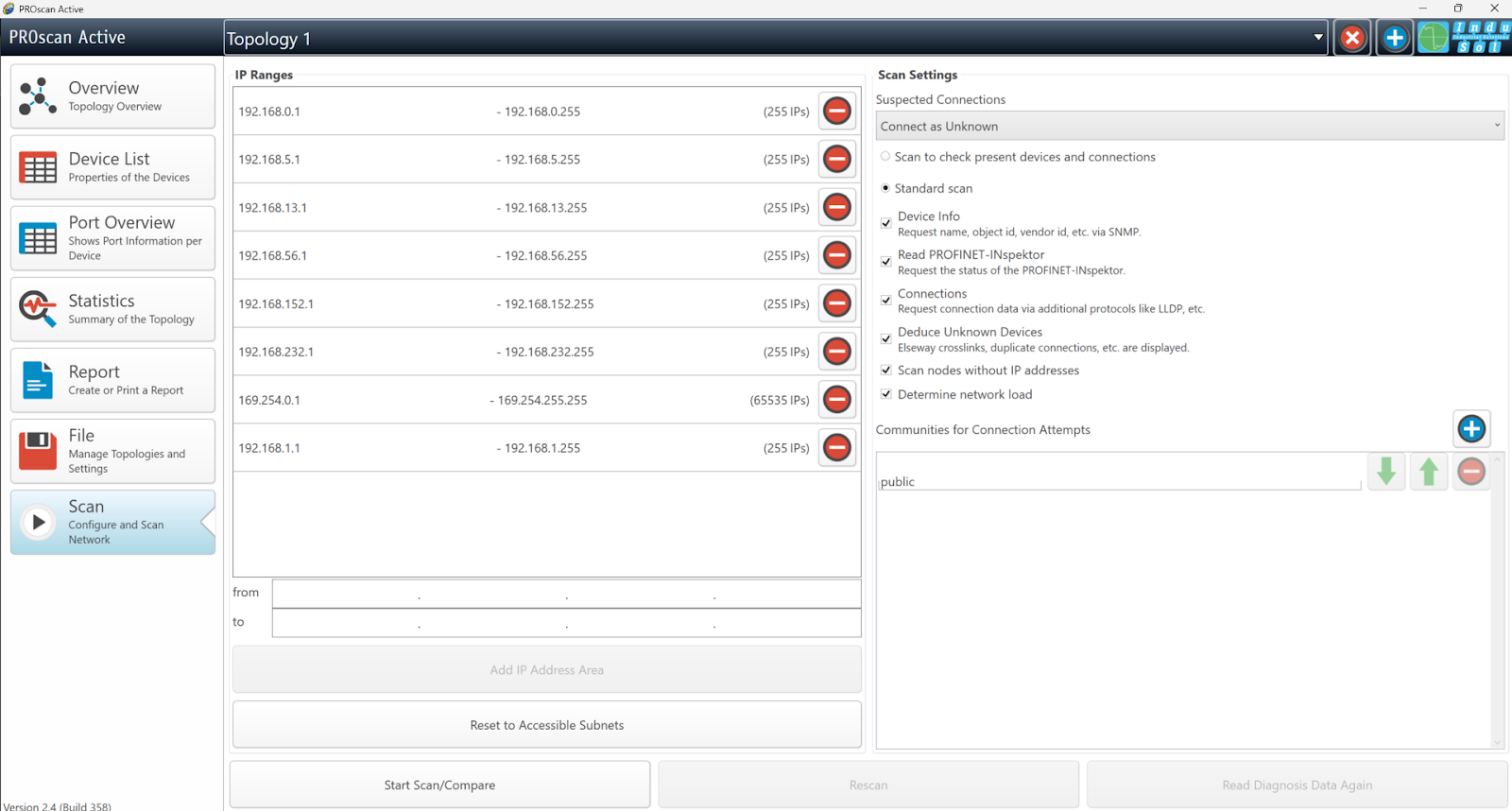Remove the 192.168.5.1 IP range
This screenshot has height=811, width=1512.
[837, 159]
